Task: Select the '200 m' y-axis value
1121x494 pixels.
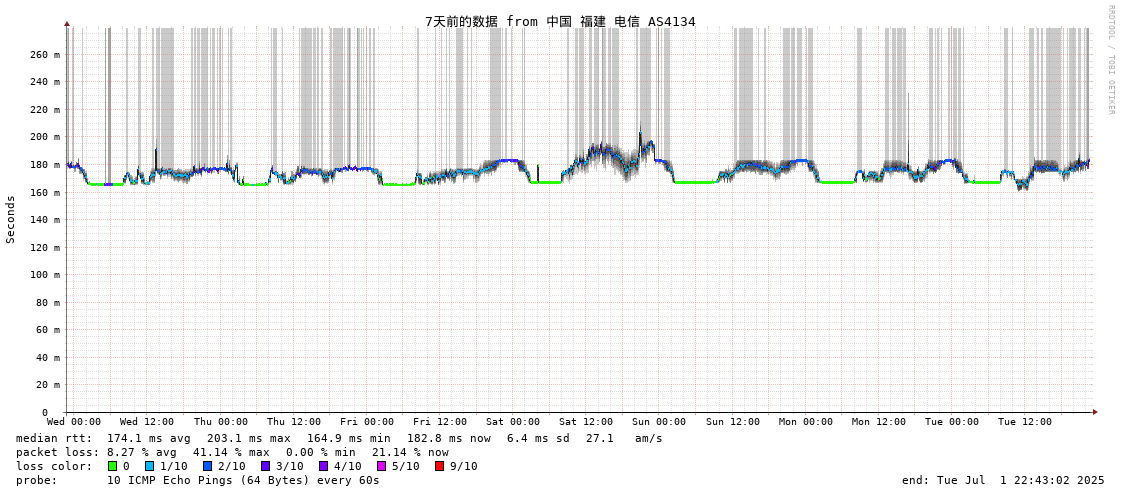Action: point(45,137)
